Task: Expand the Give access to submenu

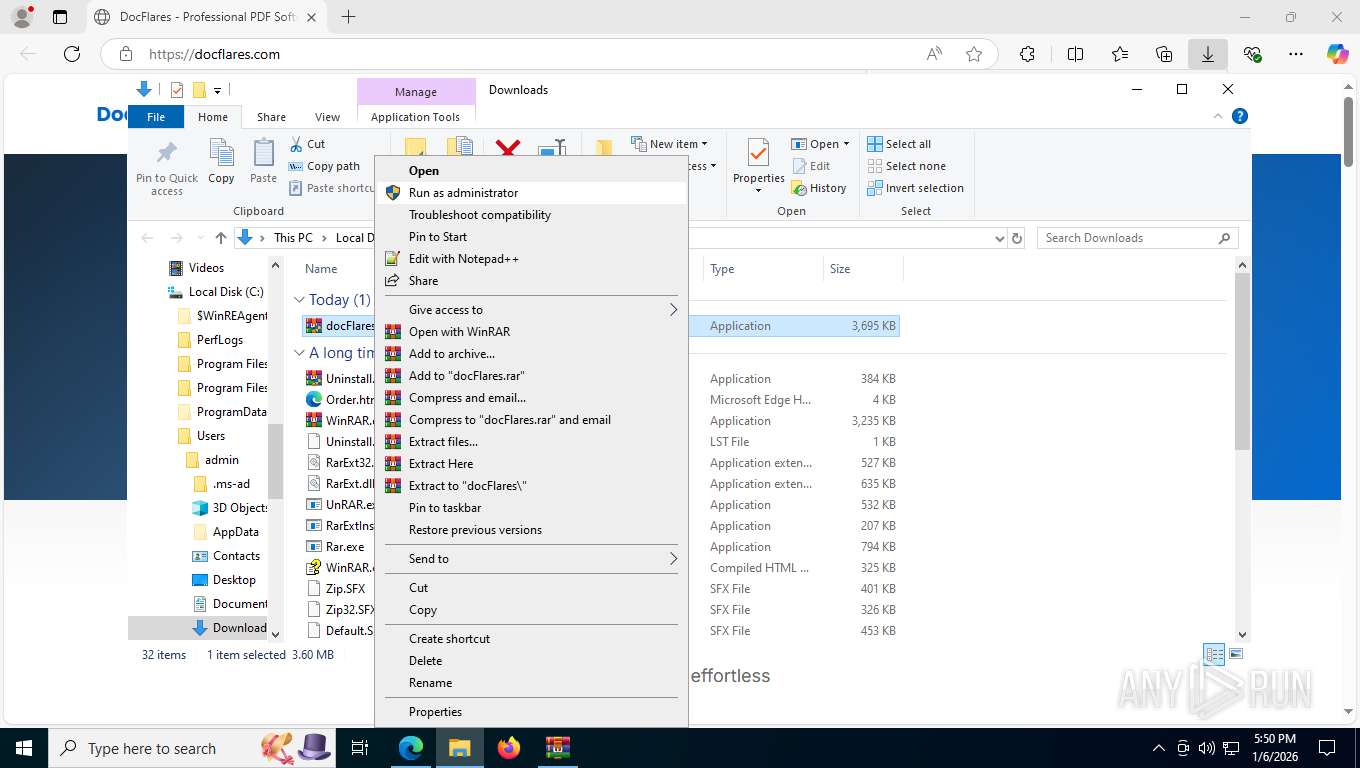Action: point(531,310)
